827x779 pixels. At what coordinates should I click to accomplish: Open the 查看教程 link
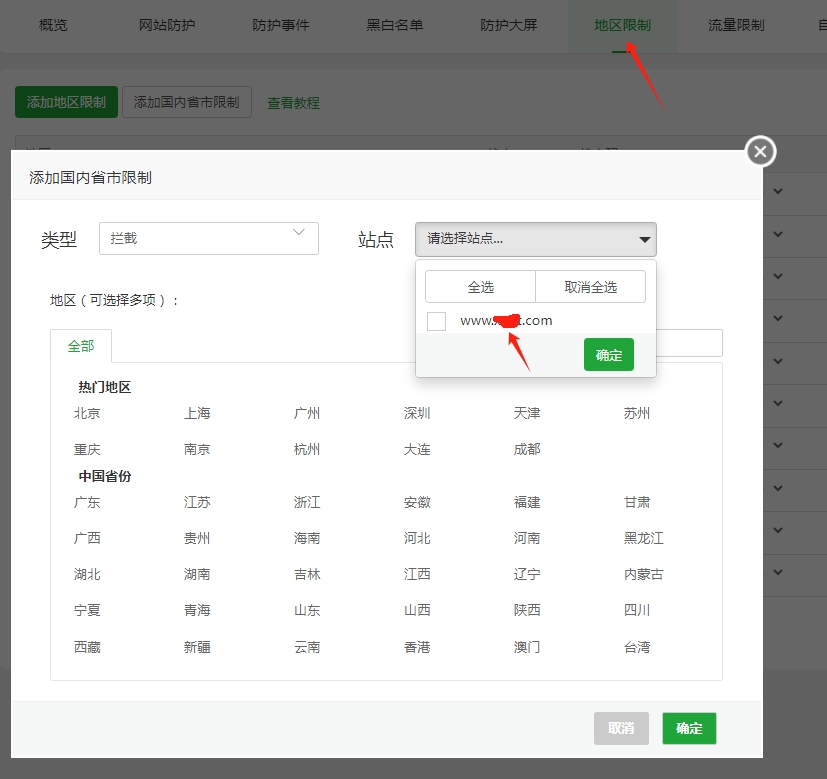point(293,103)
